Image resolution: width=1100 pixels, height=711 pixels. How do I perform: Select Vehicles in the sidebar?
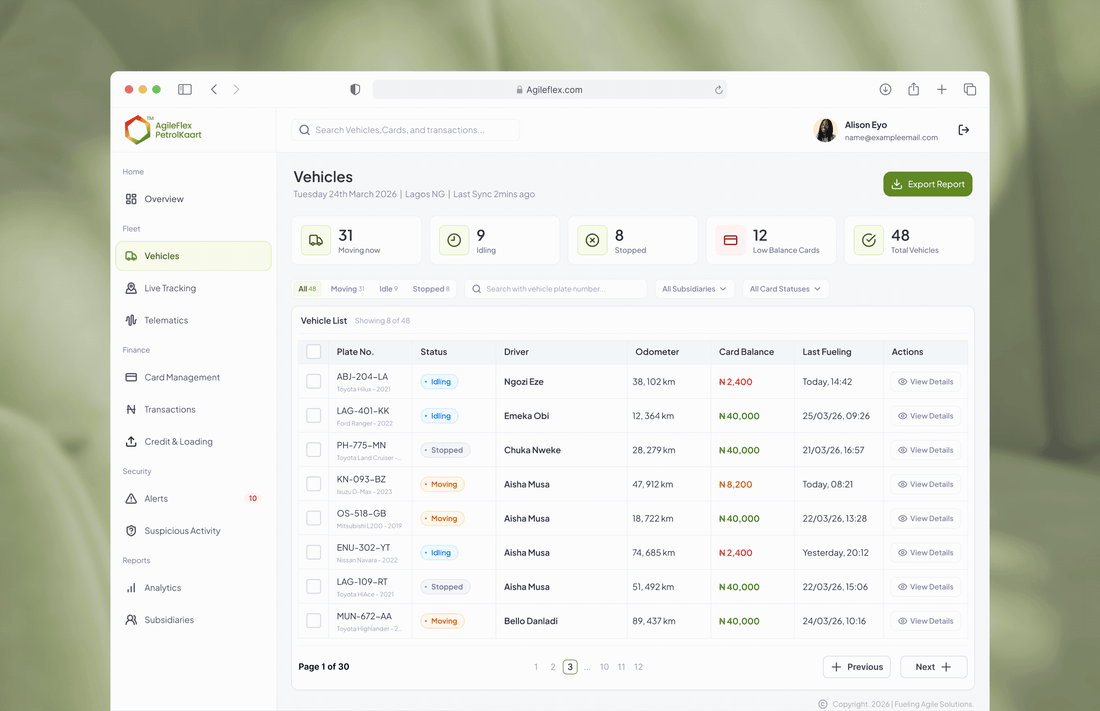pos(194,256)
